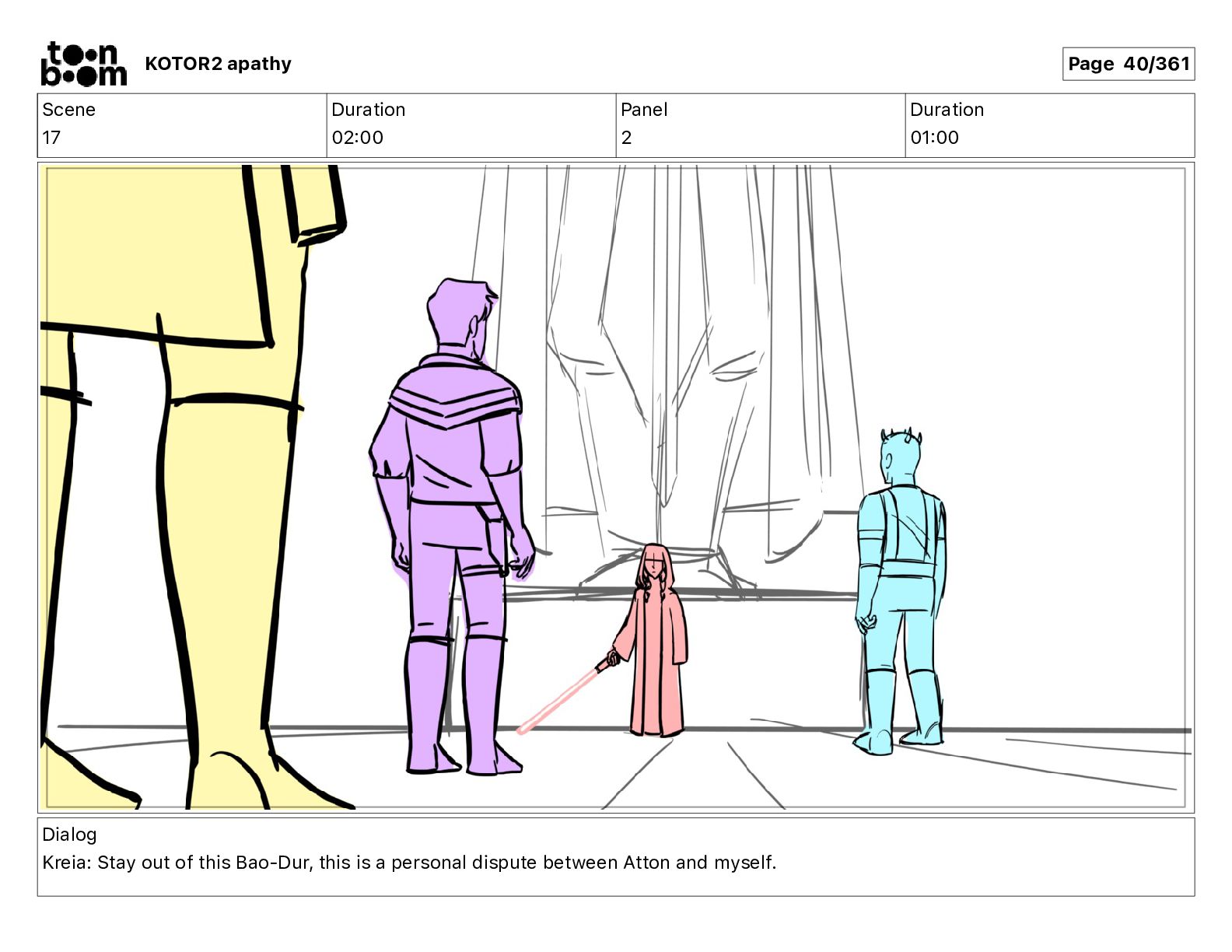Click the panel duration value 01:00
The image size is (1232, 952).
(x=935, y=138)
